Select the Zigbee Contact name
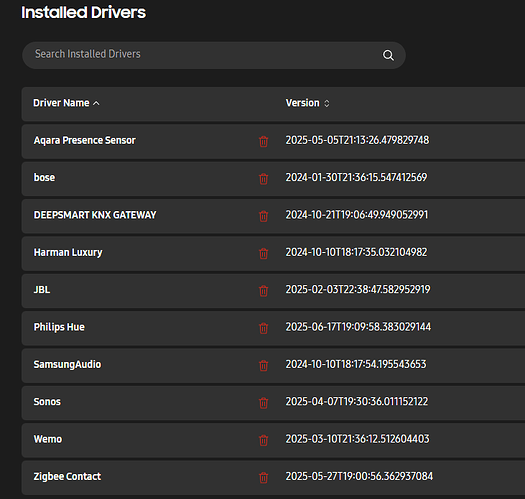 pos(67,476)
